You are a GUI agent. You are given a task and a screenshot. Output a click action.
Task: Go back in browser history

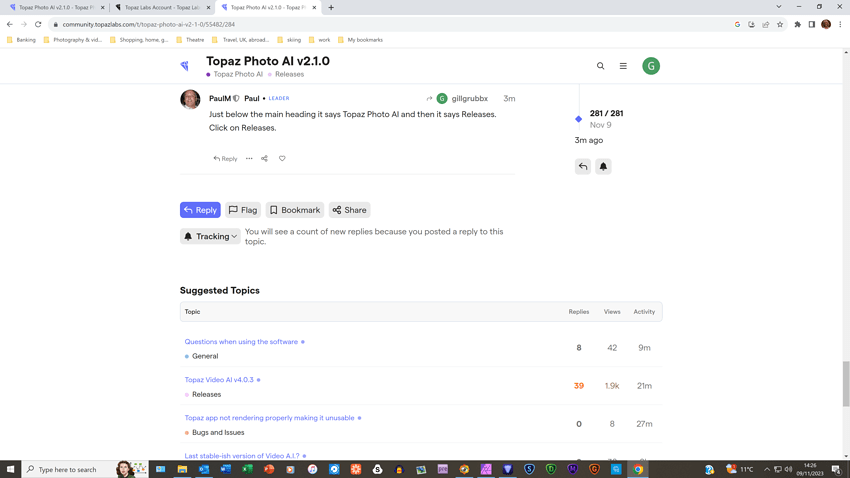(10, 24)
